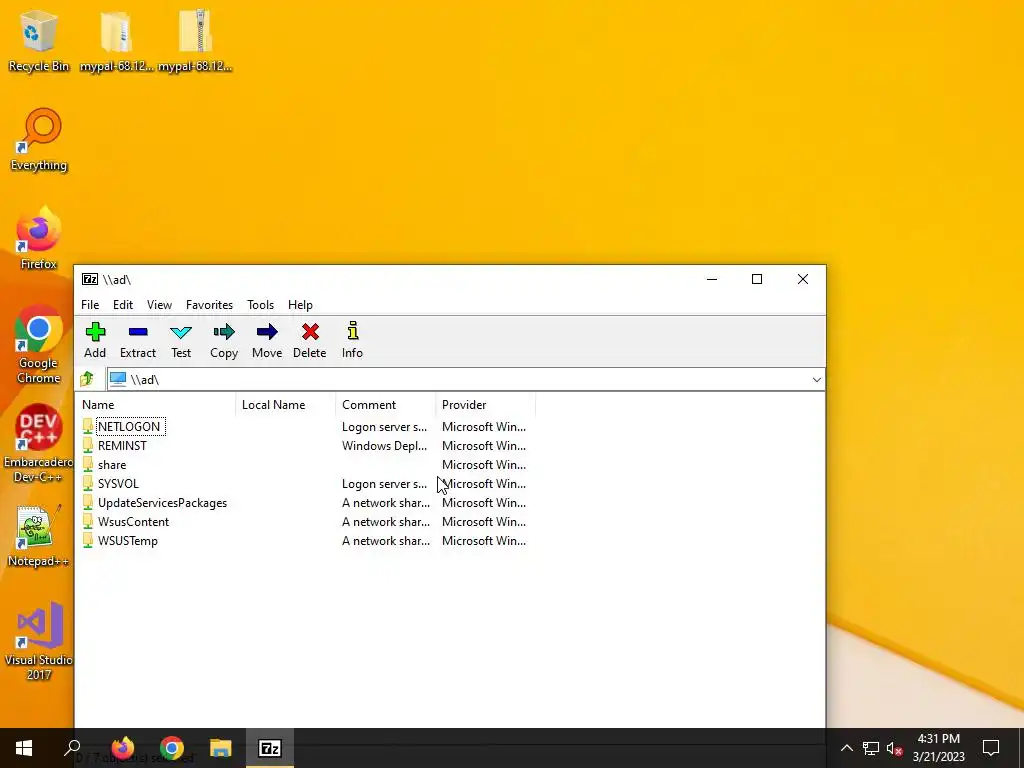Open the Favorites menu
This screenshot has height=768, width=1024.
[x=209, y=305]
